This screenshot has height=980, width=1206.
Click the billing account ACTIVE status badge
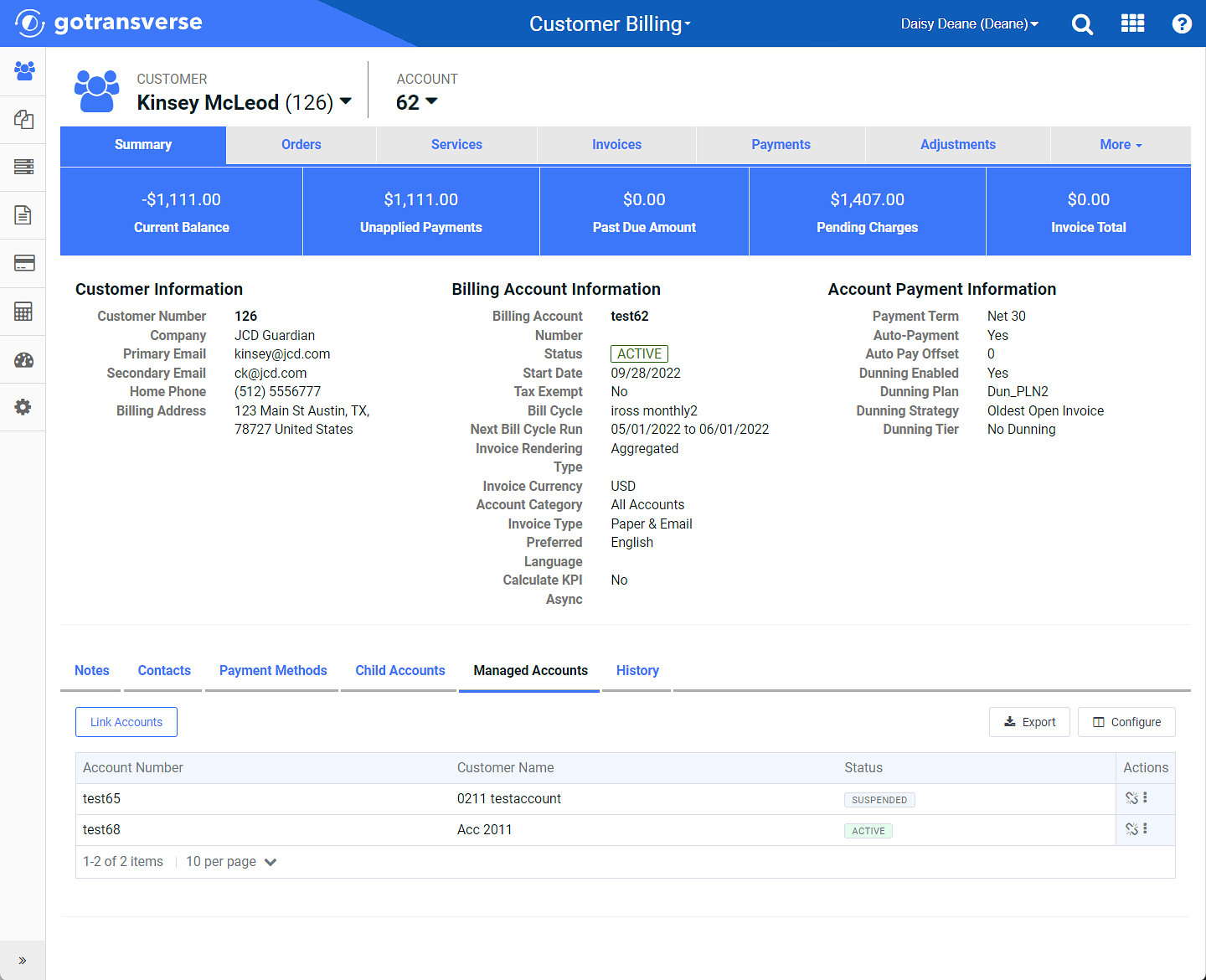pyautogui.click(x=639, y=354)
